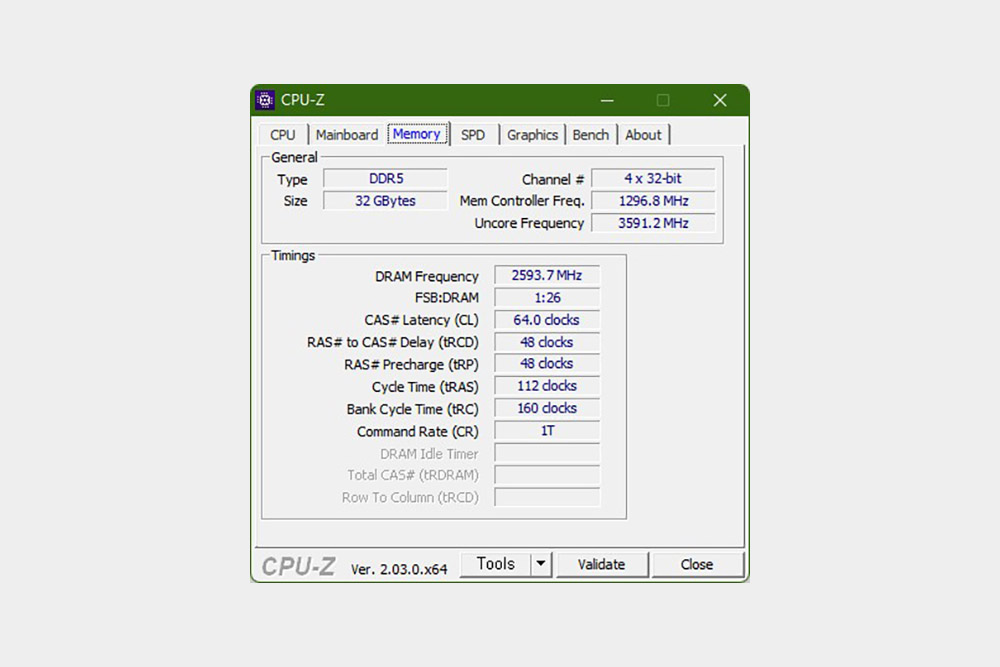Click the Tools button

[x=496, y=564]
